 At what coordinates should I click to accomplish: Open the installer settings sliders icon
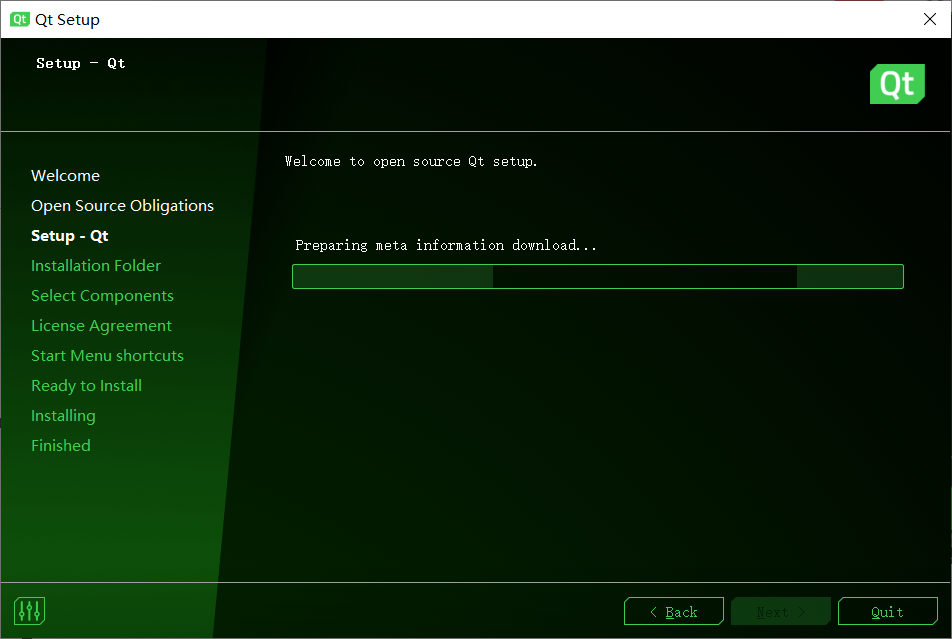pyautogui.click(x=29, y=610)
